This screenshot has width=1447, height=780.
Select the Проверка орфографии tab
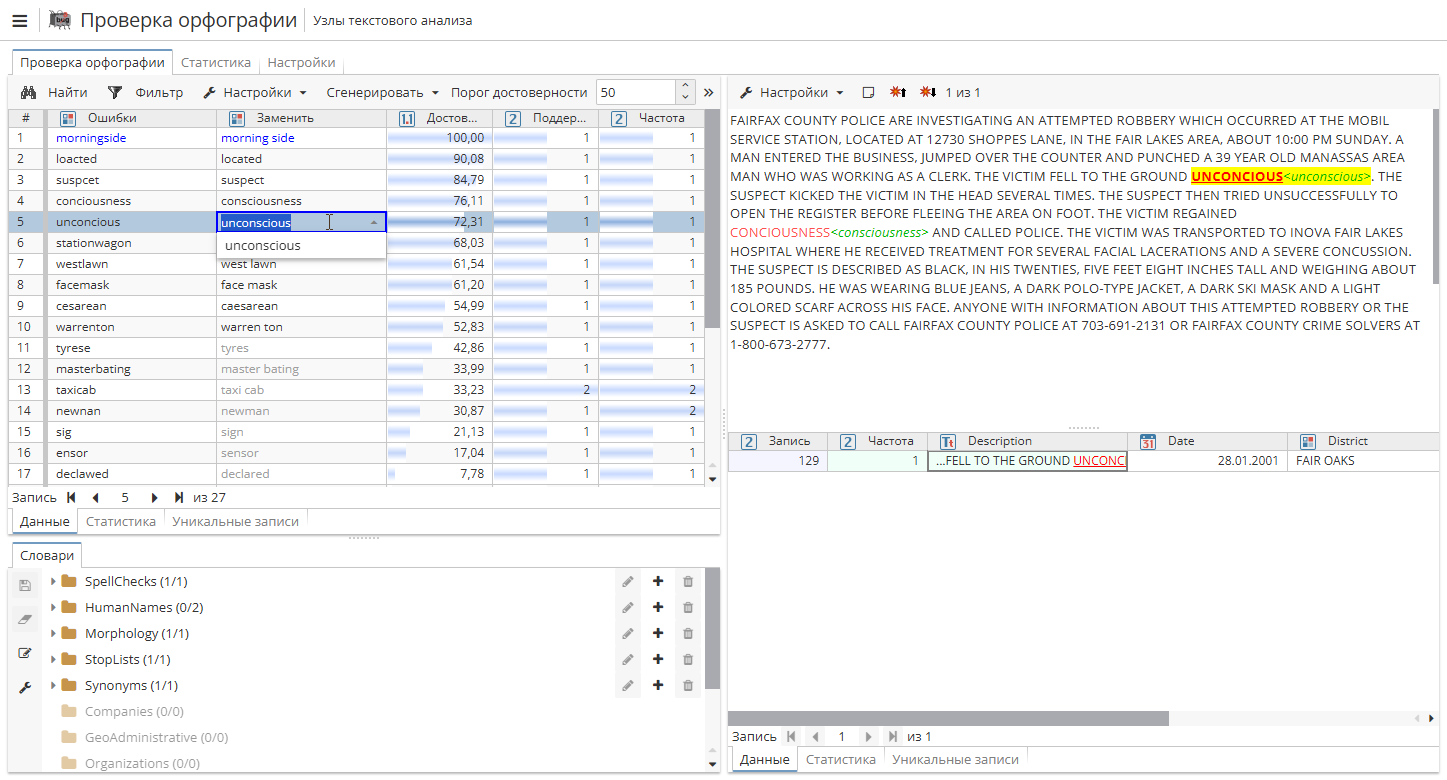click(x=92, y=62)
